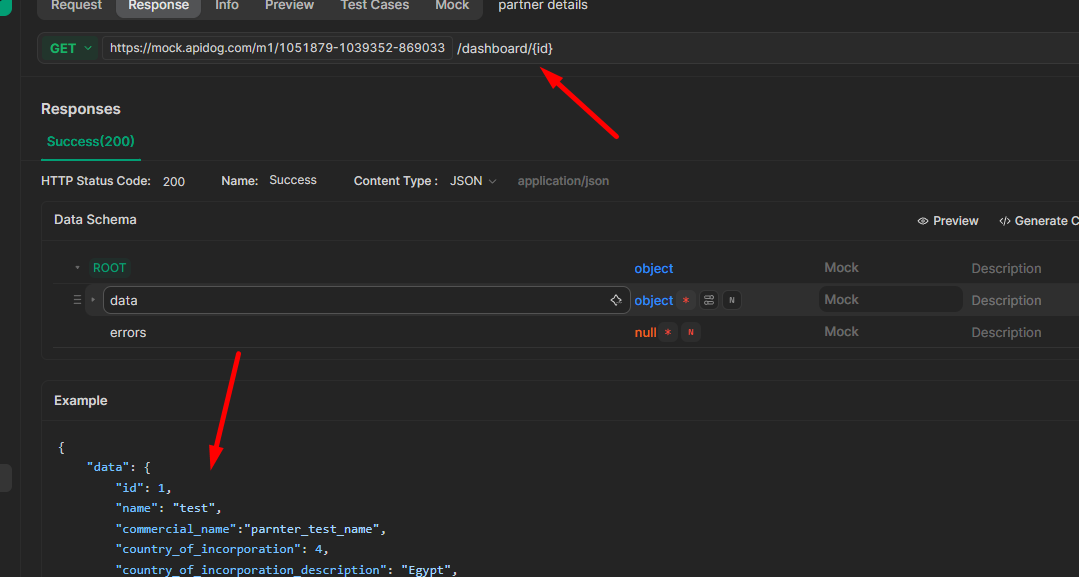1079x577 pixels.
Task: Toggle required asterisk on the errors row
Action: coord(667,333)
